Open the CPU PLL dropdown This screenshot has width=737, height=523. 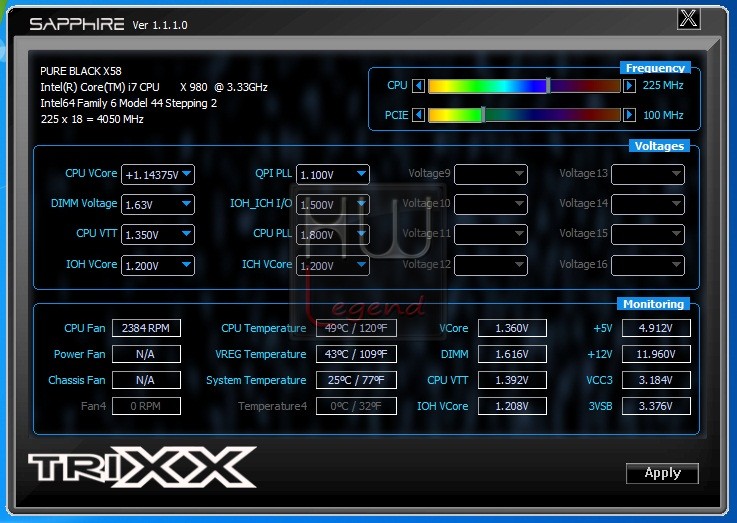point(333,234)
